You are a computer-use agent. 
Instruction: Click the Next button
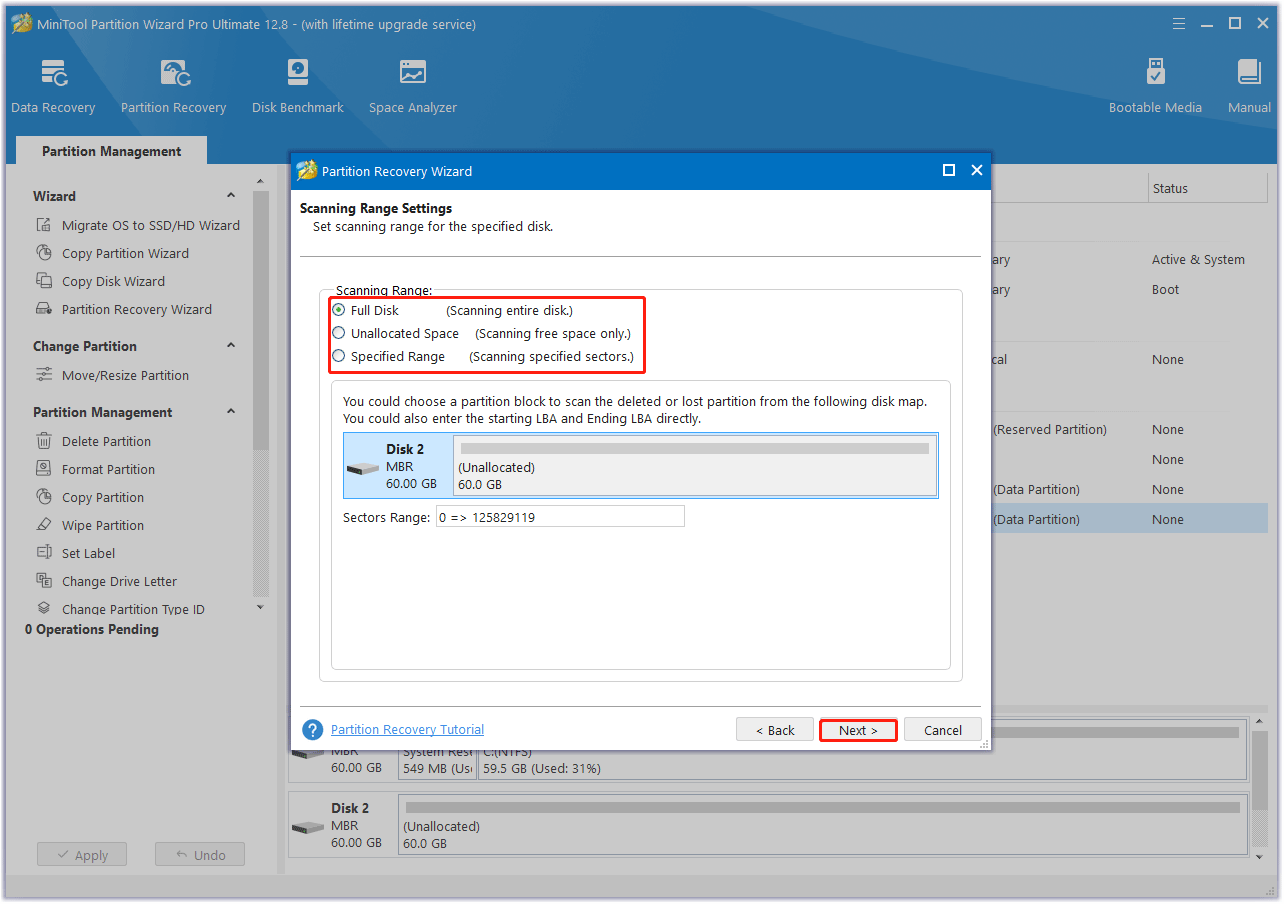pyautogui.click(x=858, y=730)
